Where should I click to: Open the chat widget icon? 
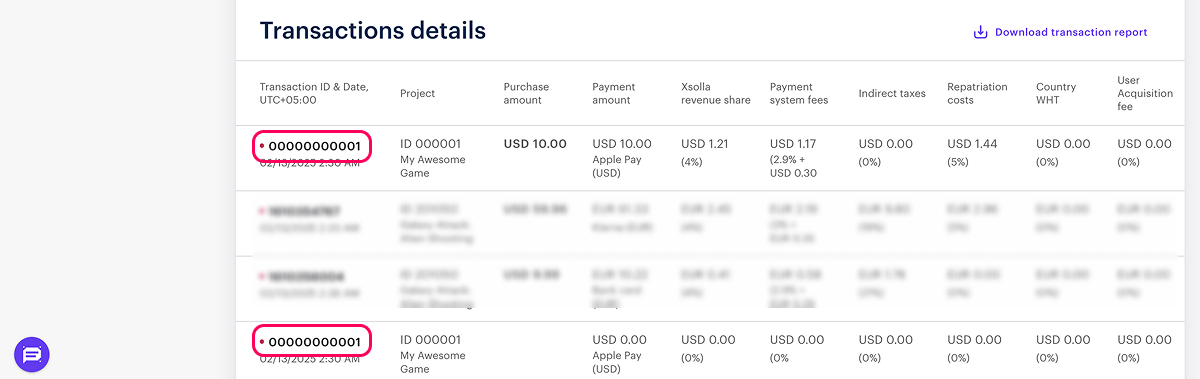32,354
